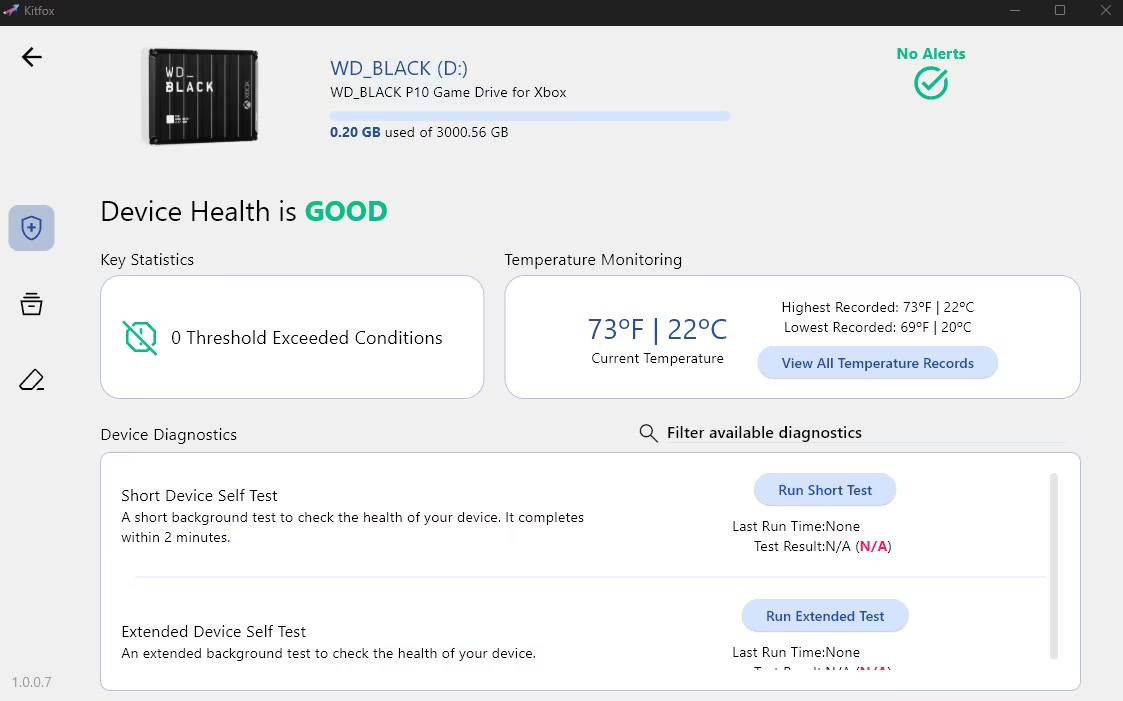Maximize the Kitfox window

[x=1060, y=10]
